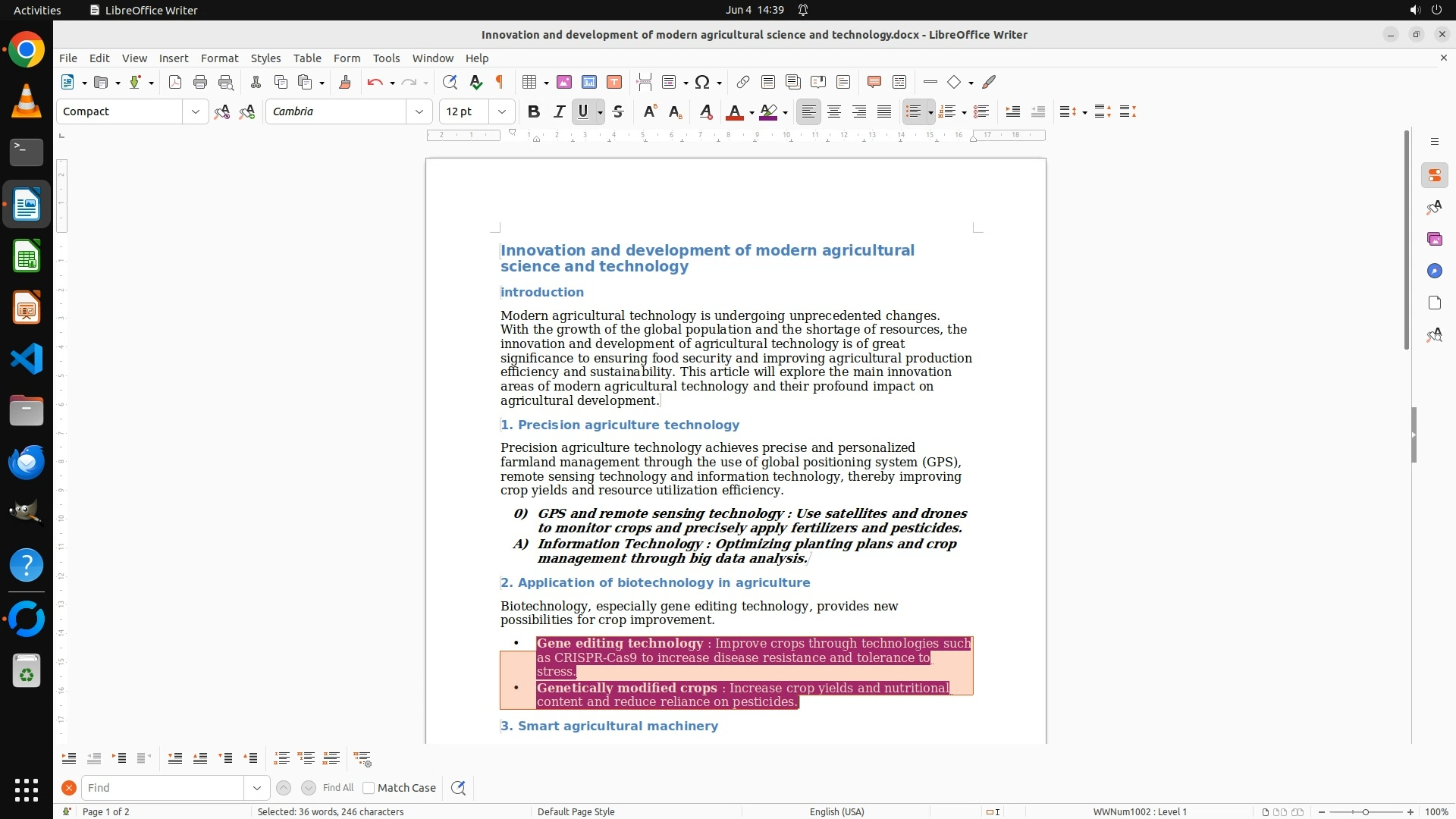The image size is (1456, 819).
Task: Click the Insert Special Character omega icon
Action: [x=702, y=82]
